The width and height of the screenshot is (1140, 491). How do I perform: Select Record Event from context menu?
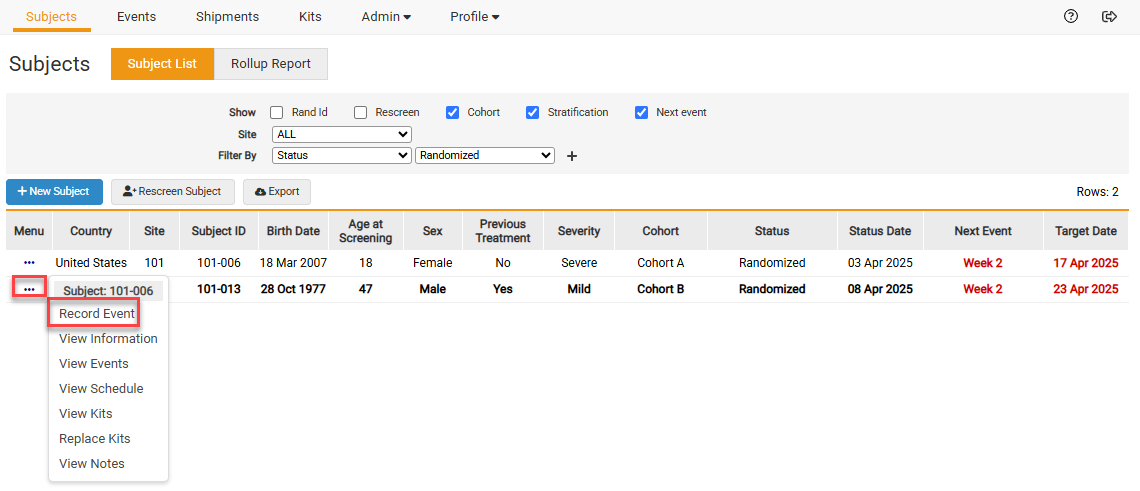[97, 314]
